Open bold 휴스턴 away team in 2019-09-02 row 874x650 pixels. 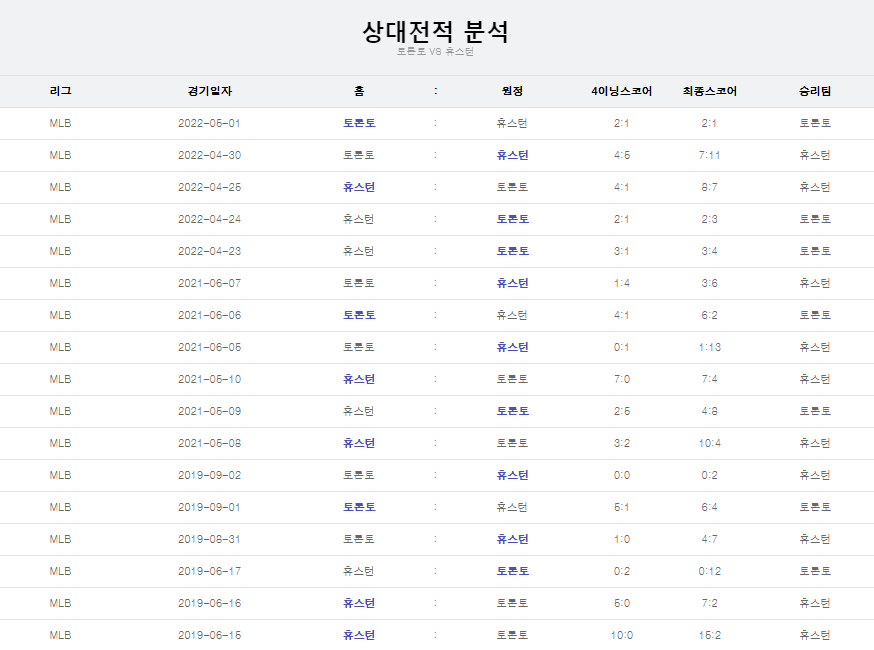point(512,476)
